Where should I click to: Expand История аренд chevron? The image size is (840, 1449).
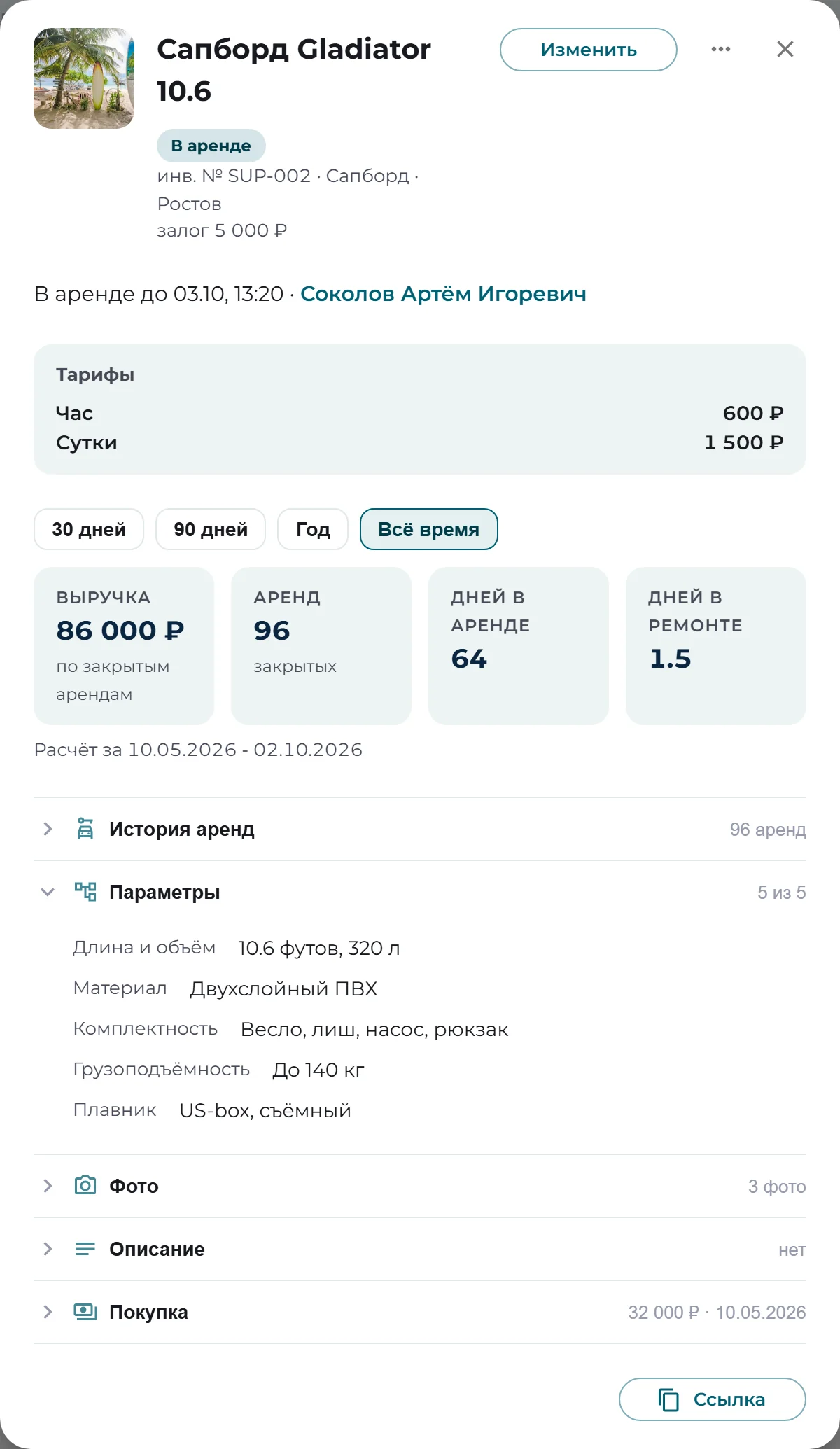tap(48, 829)
